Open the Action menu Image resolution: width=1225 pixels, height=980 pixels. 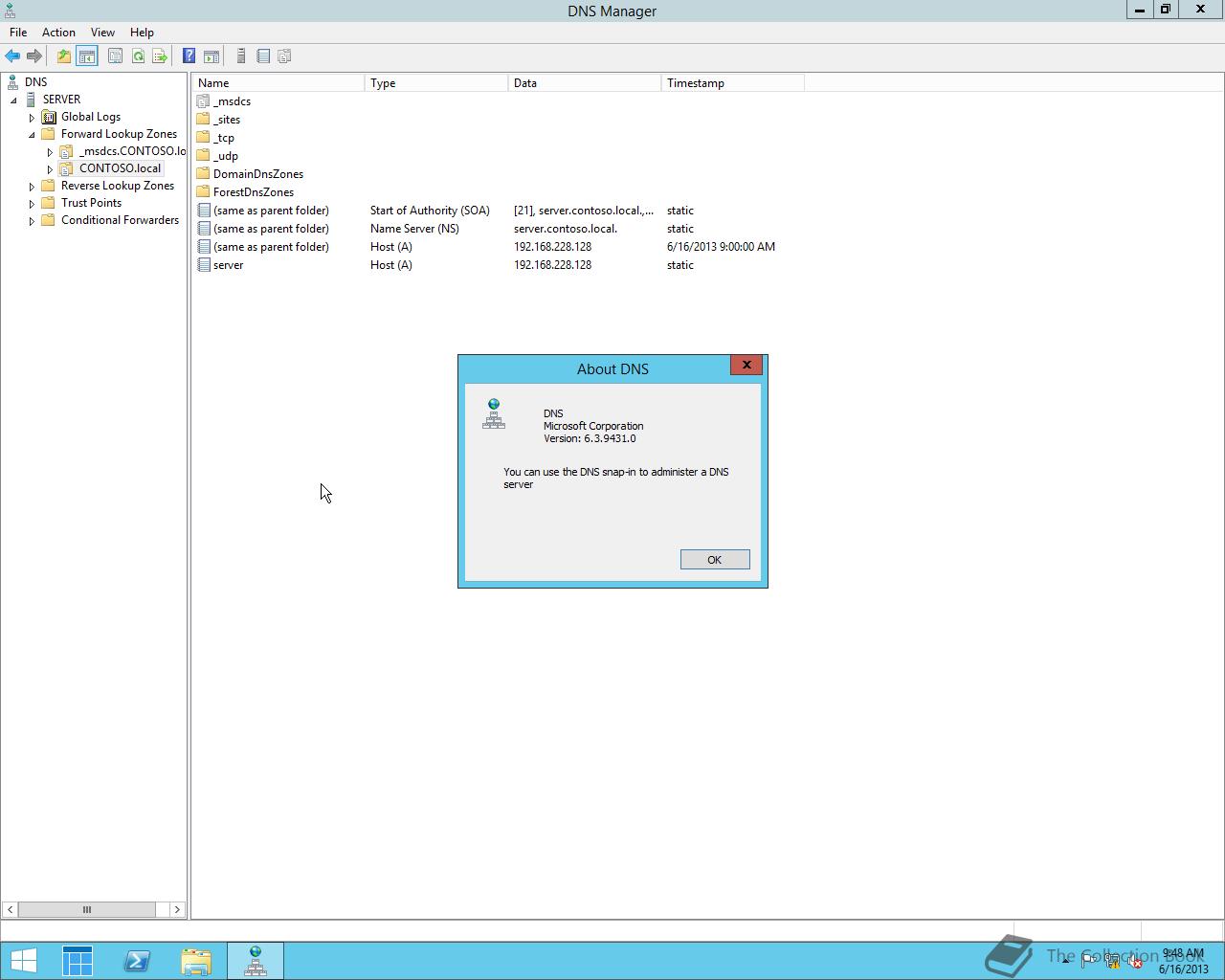coord(58,33)
